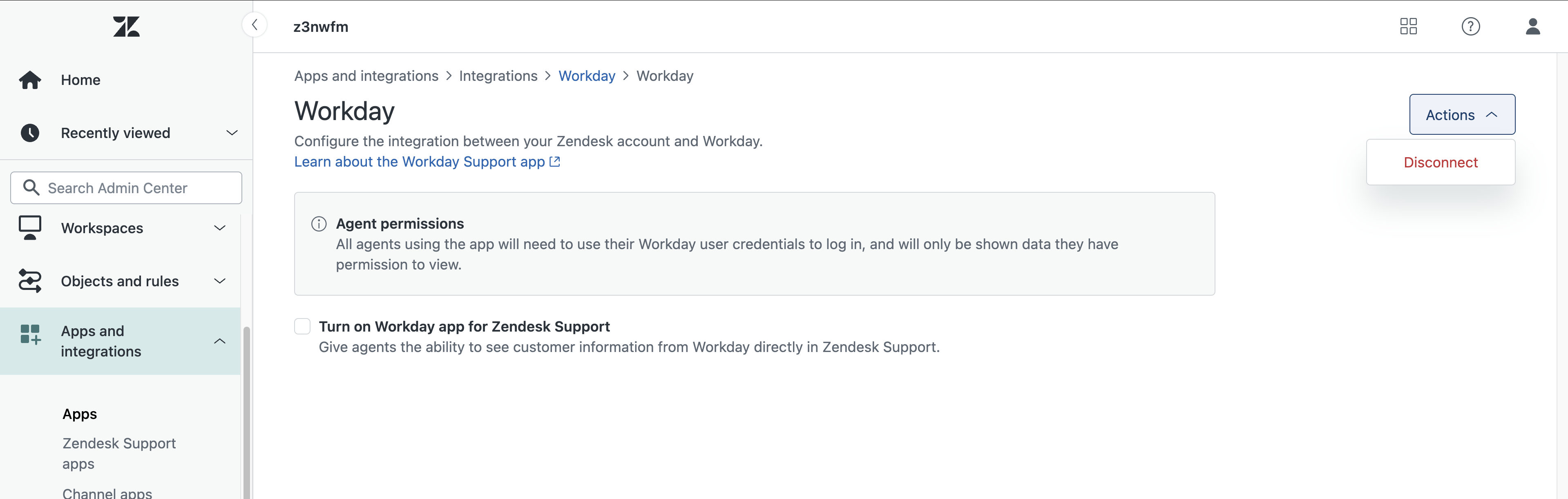Click the Apps section heading in the sidebar
Viewport: 1568px width, 499px height.
click(80, 414)
